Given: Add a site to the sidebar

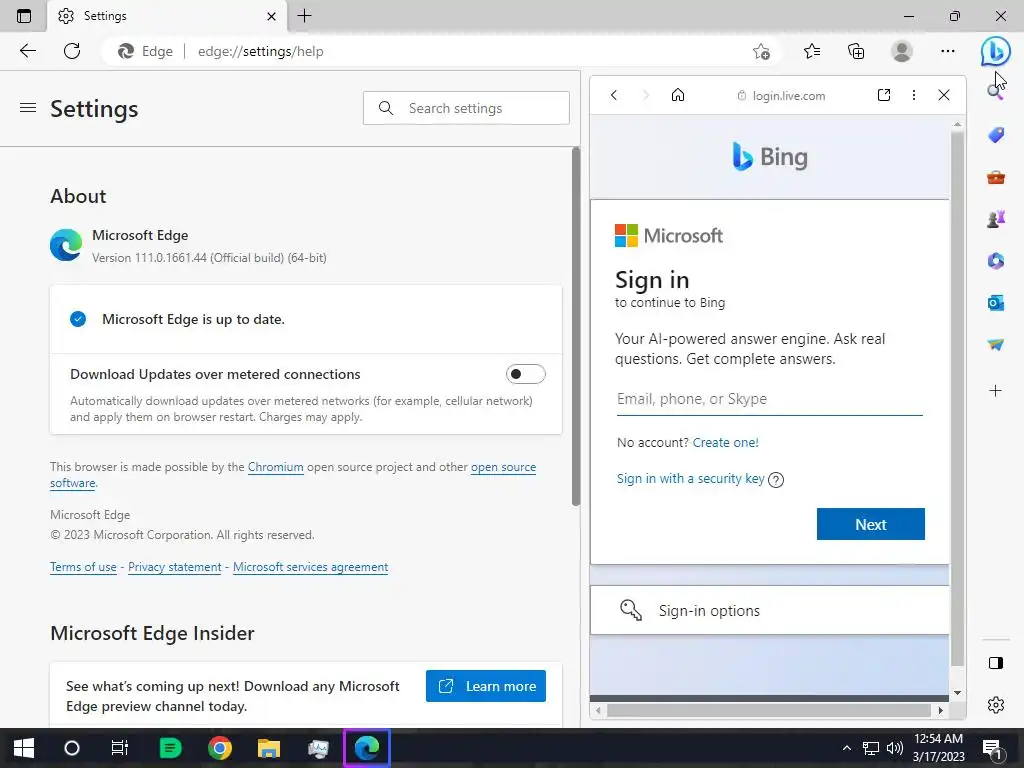Looking at the screenshot, I should click(x=995, y=391).
